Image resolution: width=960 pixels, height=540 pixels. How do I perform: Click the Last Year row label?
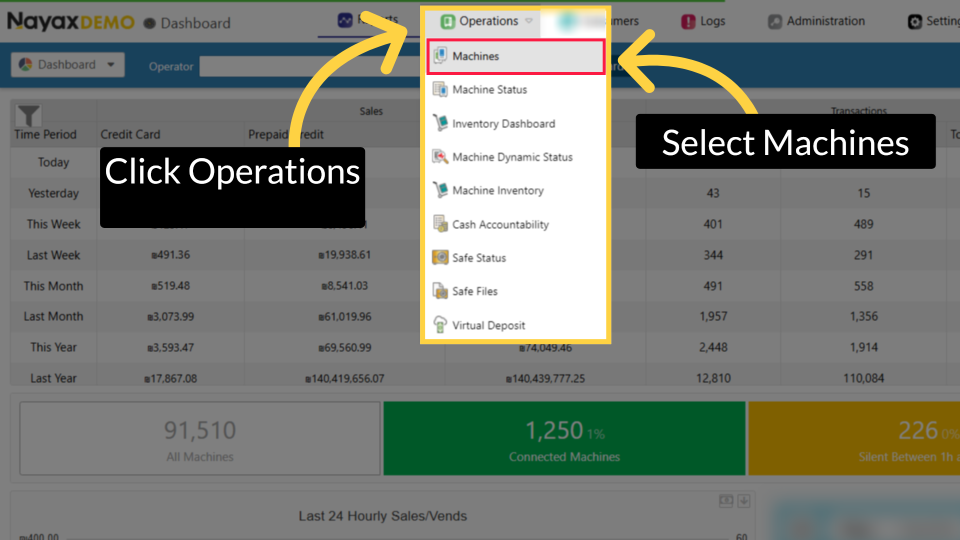[53, 378]
